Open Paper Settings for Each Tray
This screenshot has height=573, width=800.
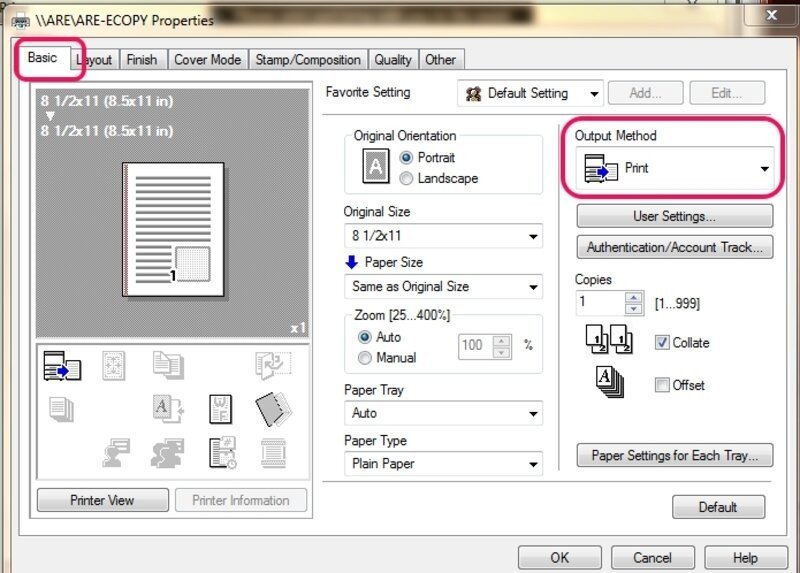[674, 456]
